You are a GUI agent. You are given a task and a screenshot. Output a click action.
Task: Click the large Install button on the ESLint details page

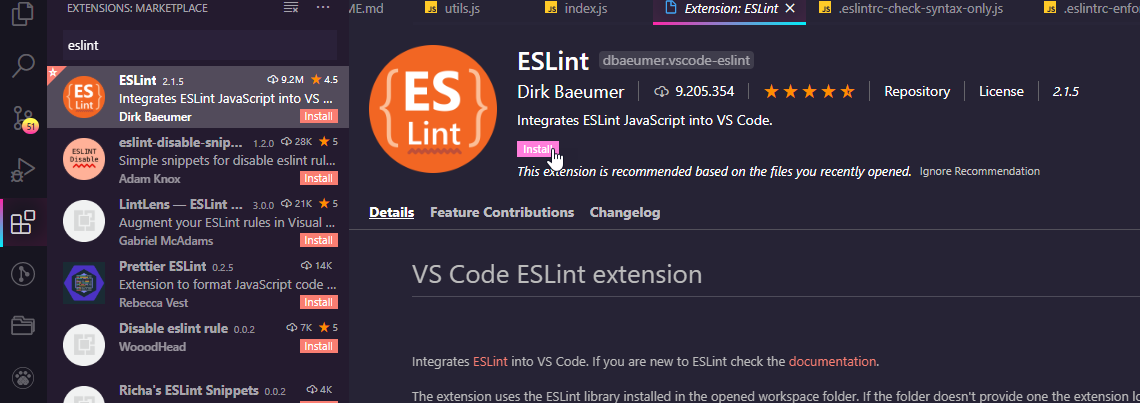click(x=538, y=149)
